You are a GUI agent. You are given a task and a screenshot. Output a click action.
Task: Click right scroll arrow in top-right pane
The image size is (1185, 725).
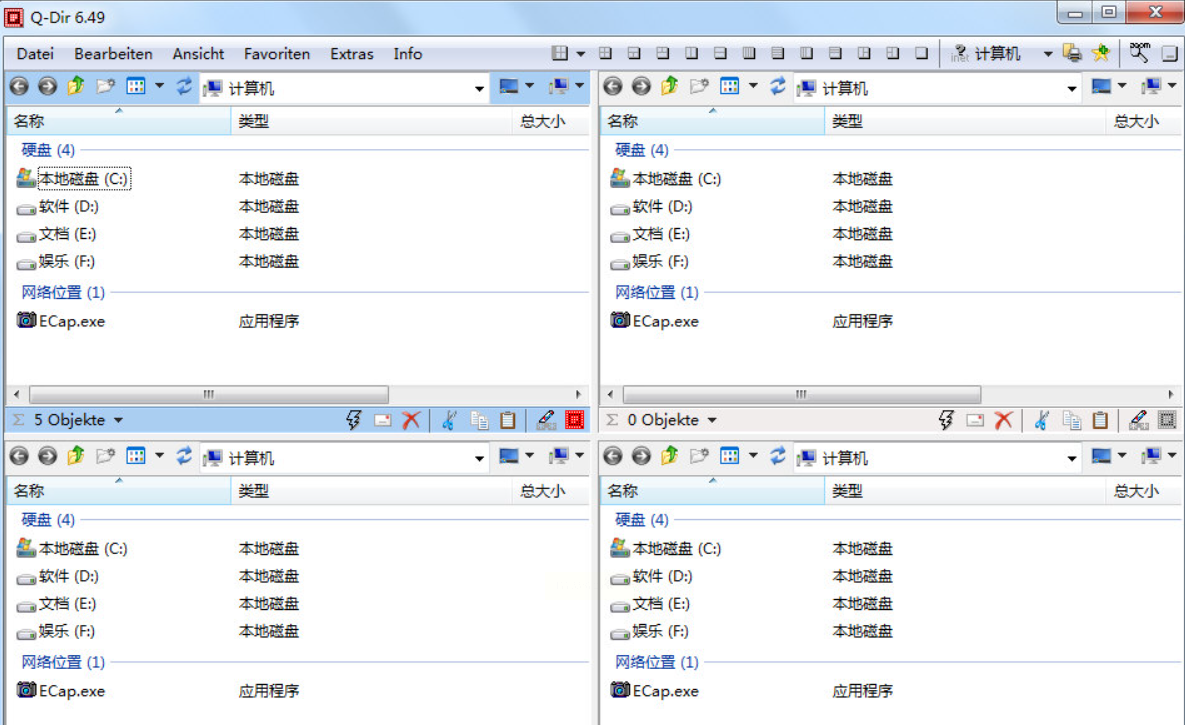pos(1171,394)
